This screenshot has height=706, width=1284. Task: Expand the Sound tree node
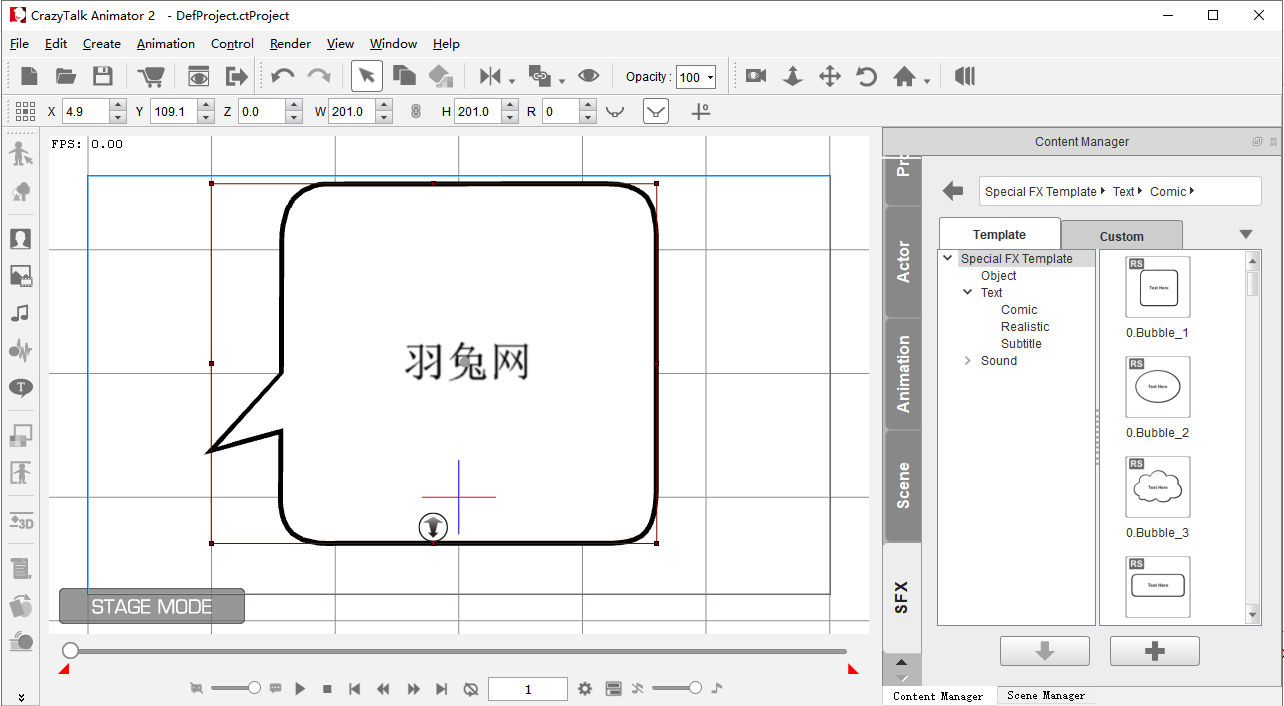pos(967,361)
